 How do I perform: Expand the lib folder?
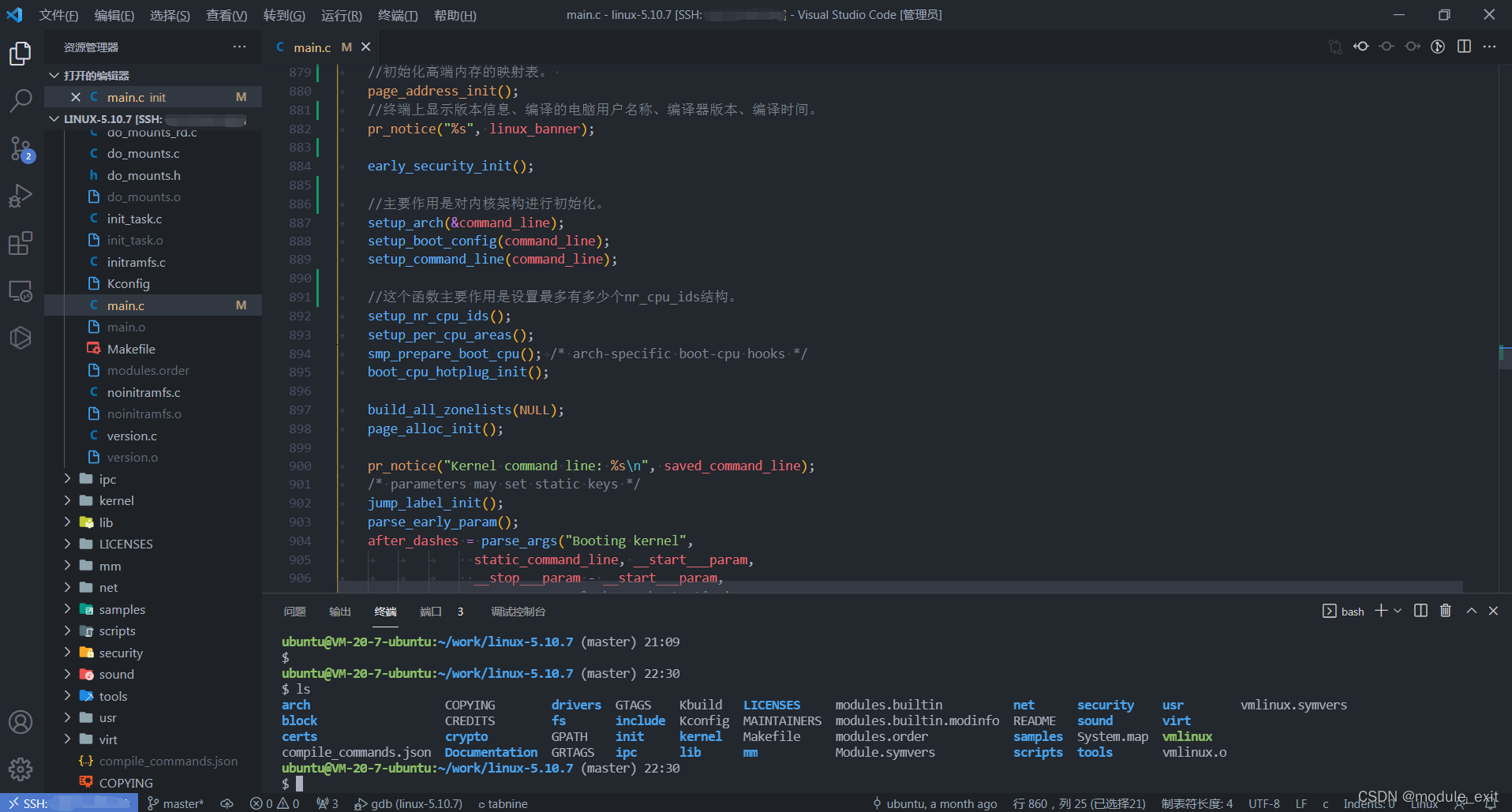[153, 522]
